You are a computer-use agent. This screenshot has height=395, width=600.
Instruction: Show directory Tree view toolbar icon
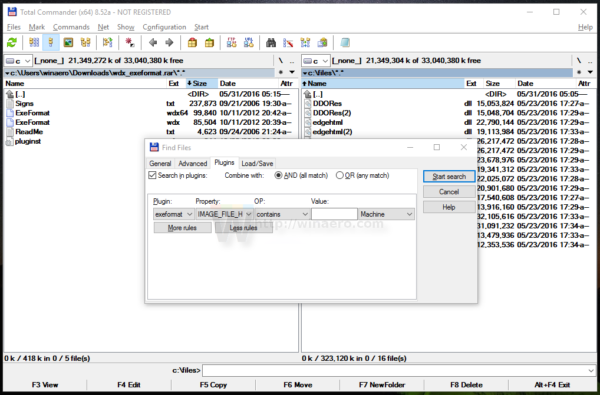click(85, 42)
